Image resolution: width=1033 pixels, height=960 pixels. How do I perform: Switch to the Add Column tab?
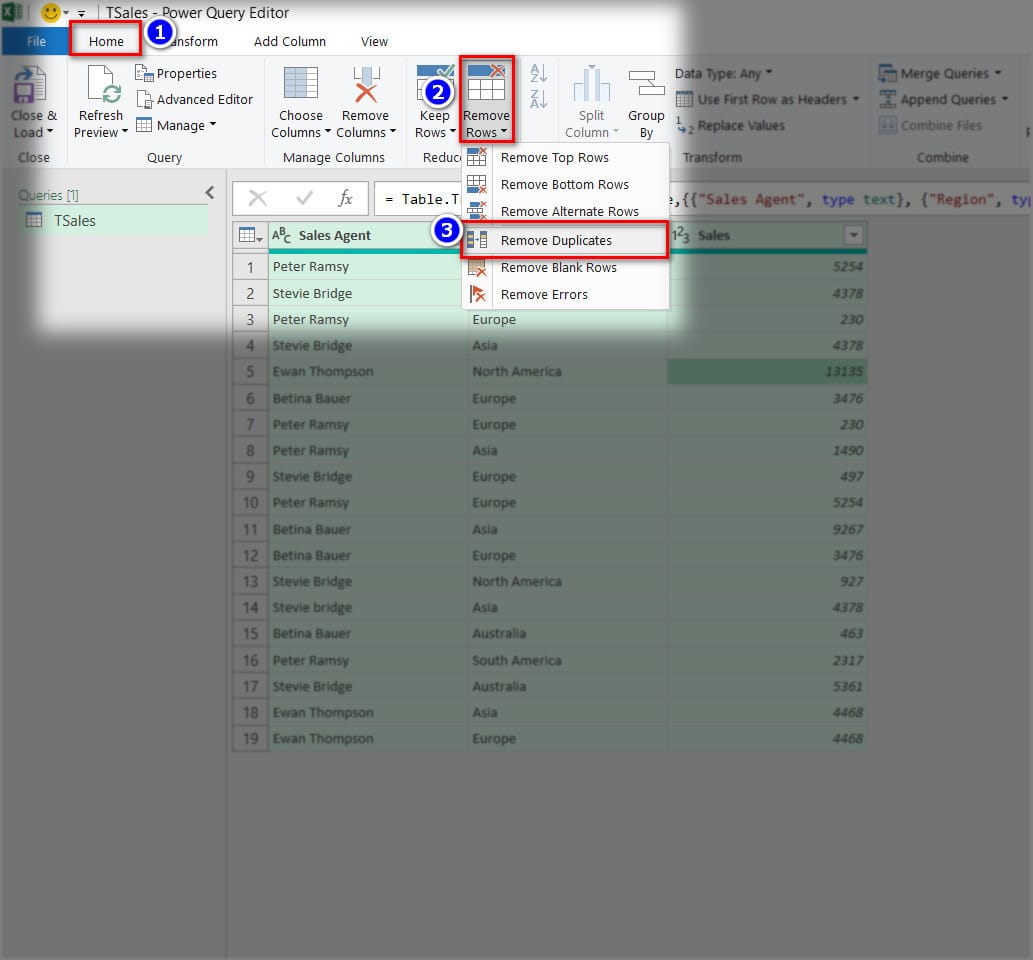tap(289, 41)
